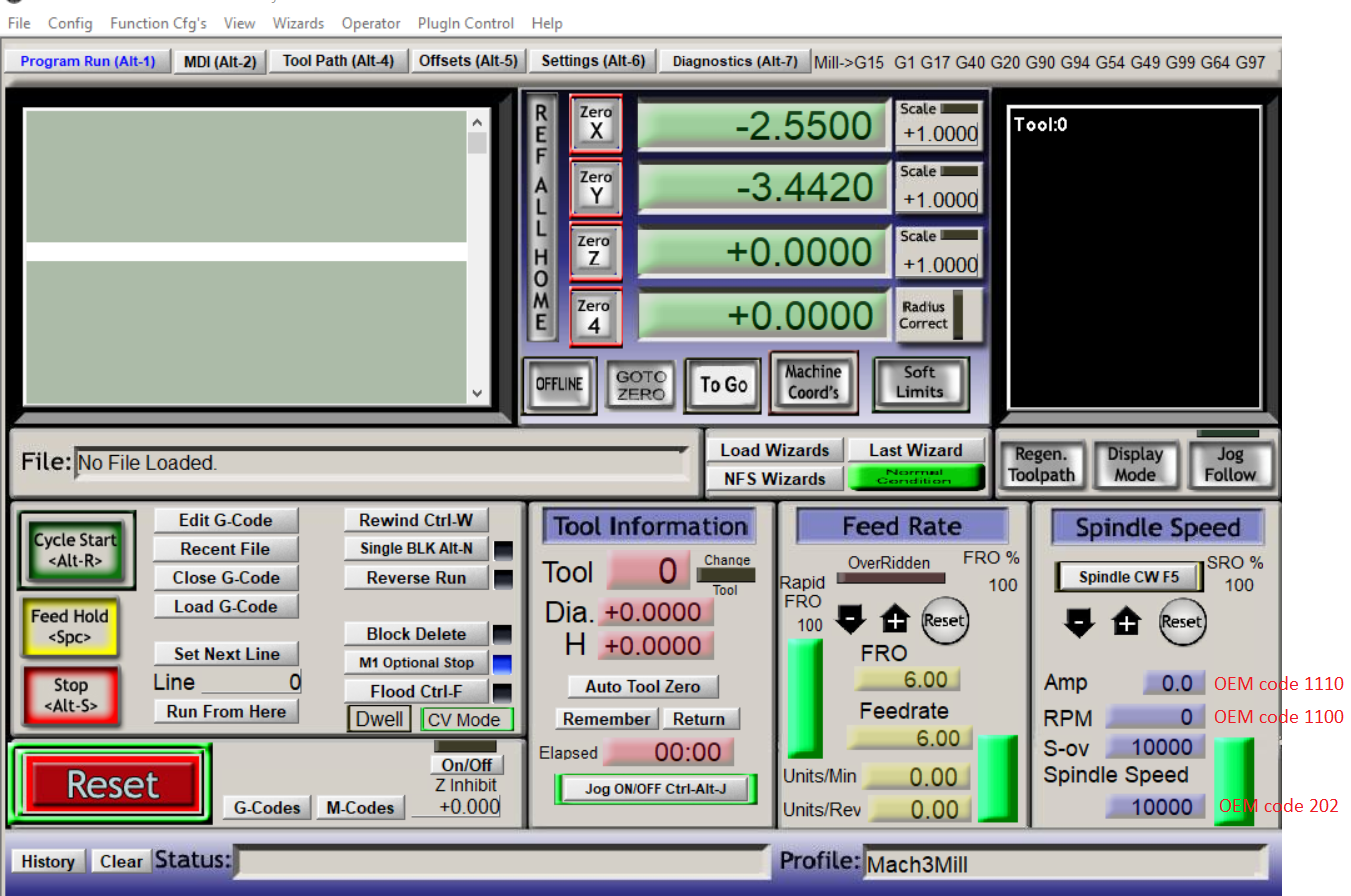Click Auto Tool Zero
The height and width of the screenshot is (896, 1351).
(643, 686)
